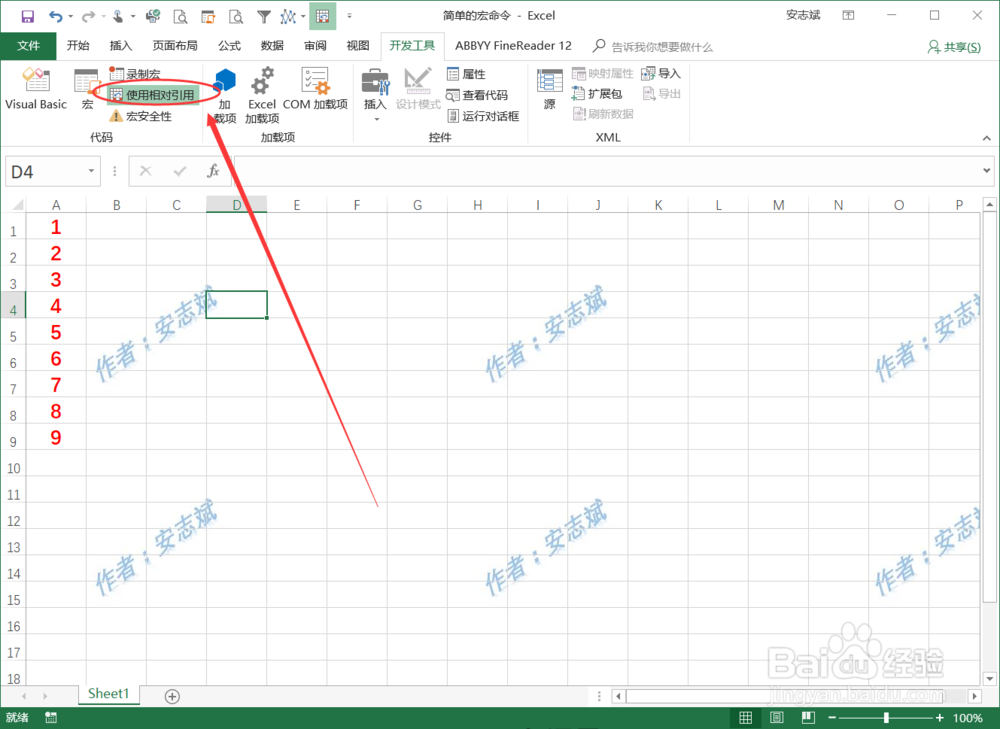Customize Quick Access Toolbar dropdown arrow
The width and height of the screenshot is (1000, 729).
[349, 17]
